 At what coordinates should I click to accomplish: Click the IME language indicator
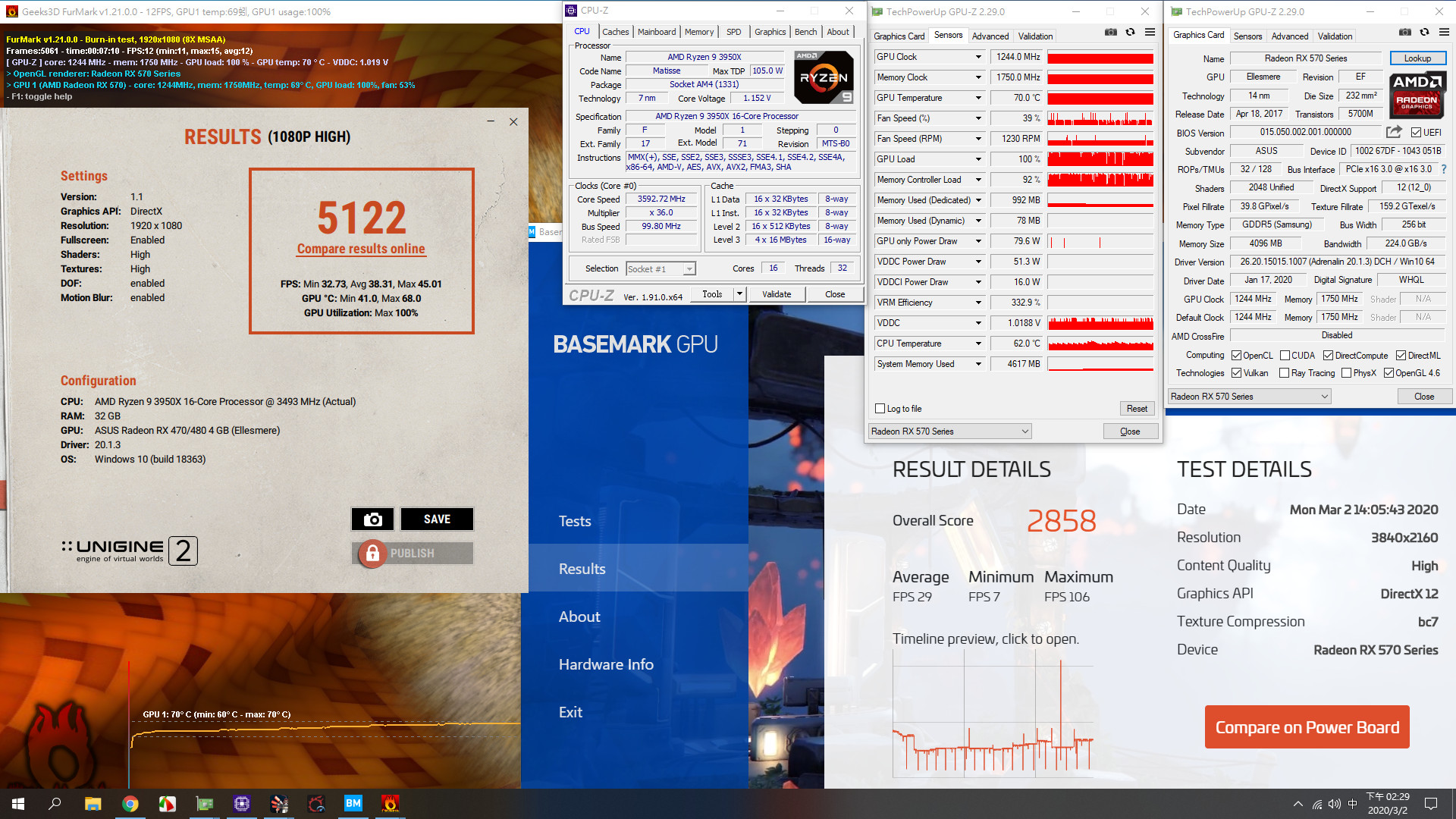[1353, 804]
